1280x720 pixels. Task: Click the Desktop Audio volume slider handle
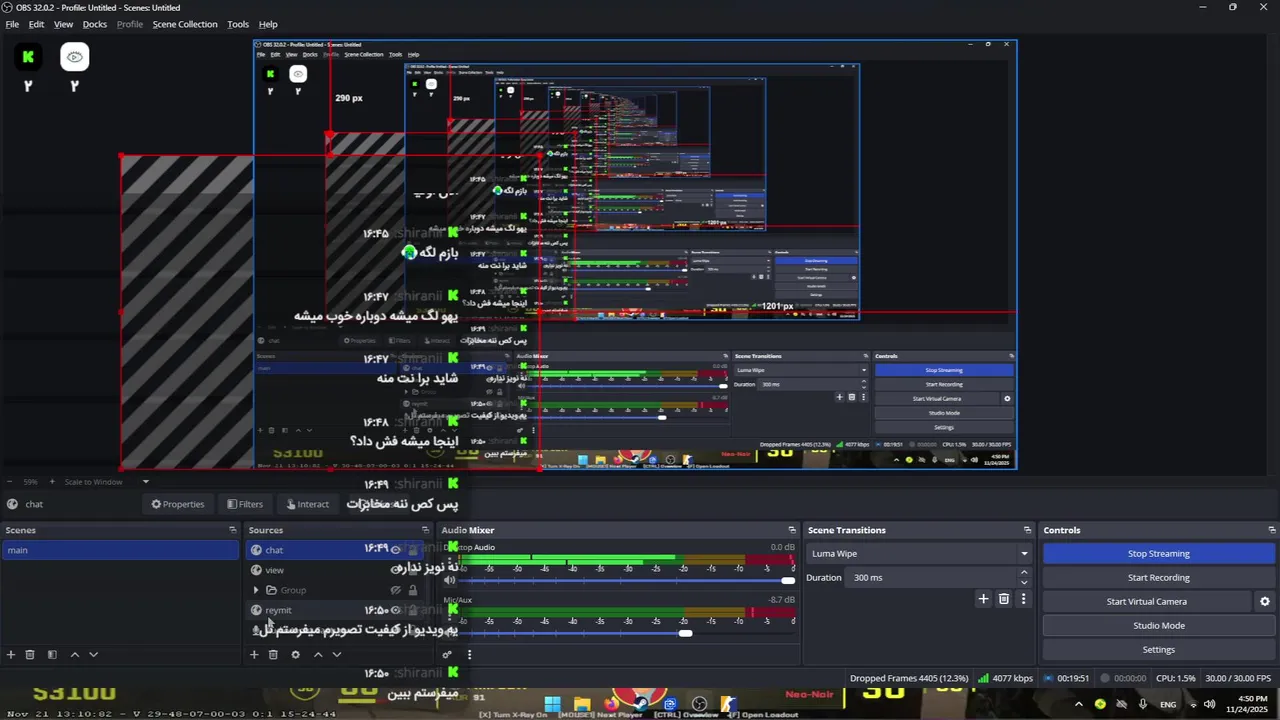(788, 580)
